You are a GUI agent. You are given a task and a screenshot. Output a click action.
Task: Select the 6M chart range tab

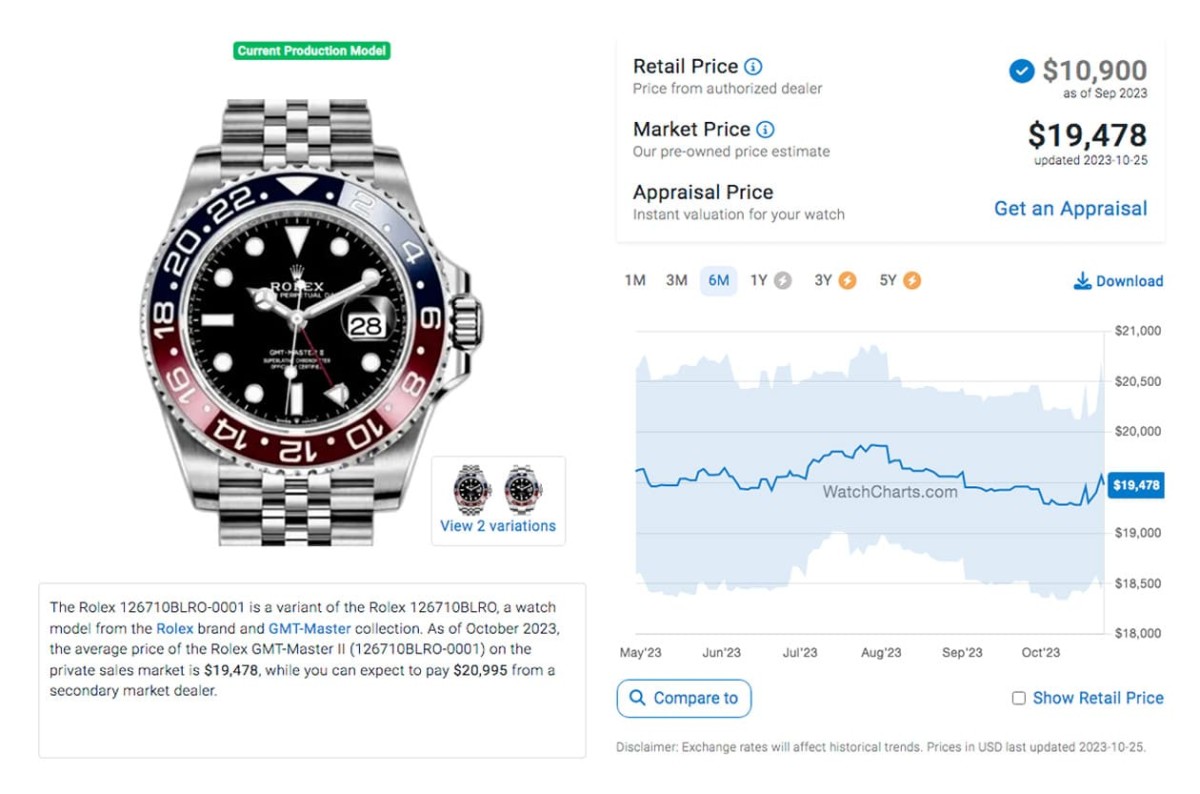[718, 281]
